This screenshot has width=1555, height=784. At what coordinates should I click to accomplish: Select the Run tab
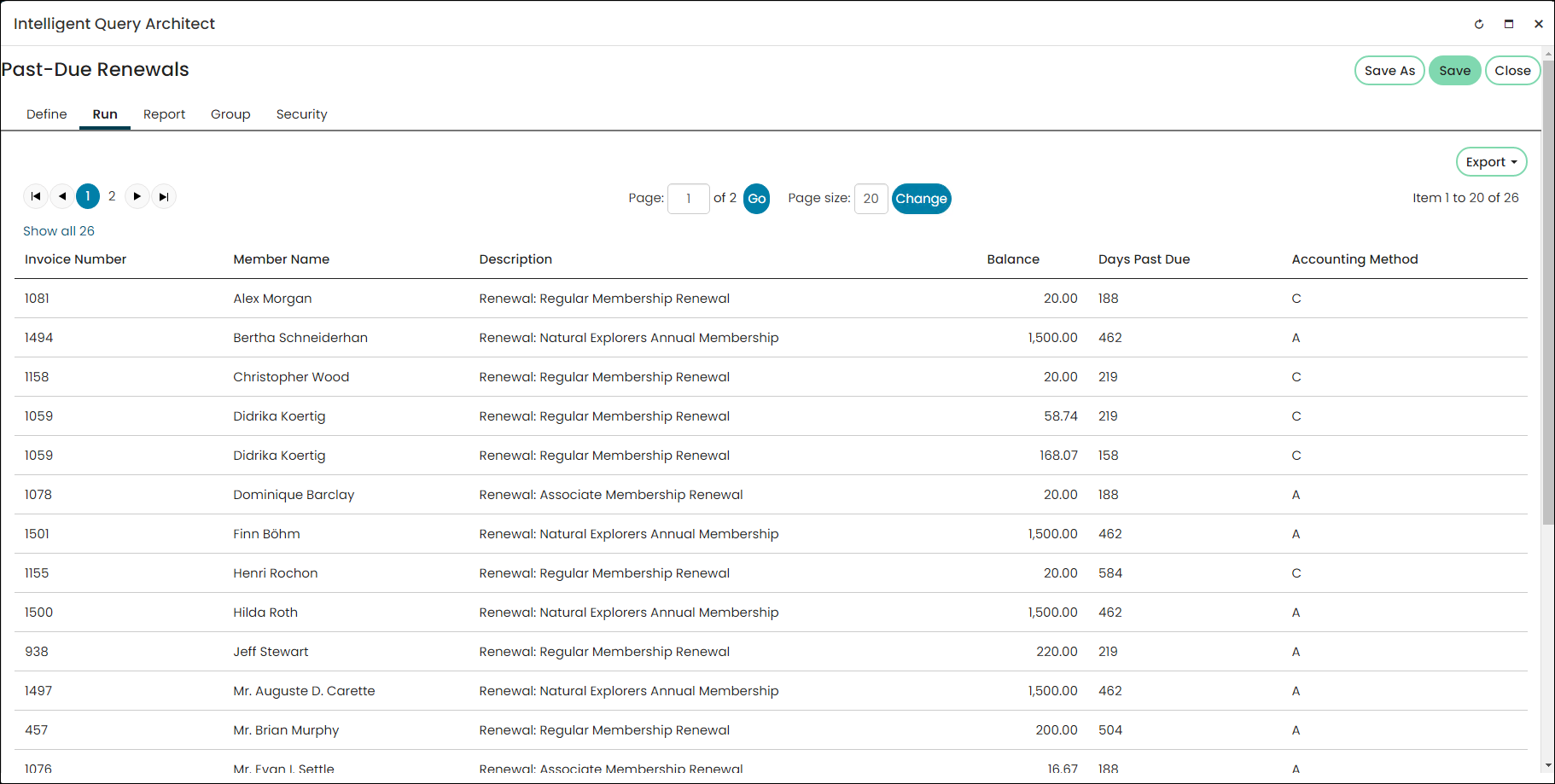(105, 114)
